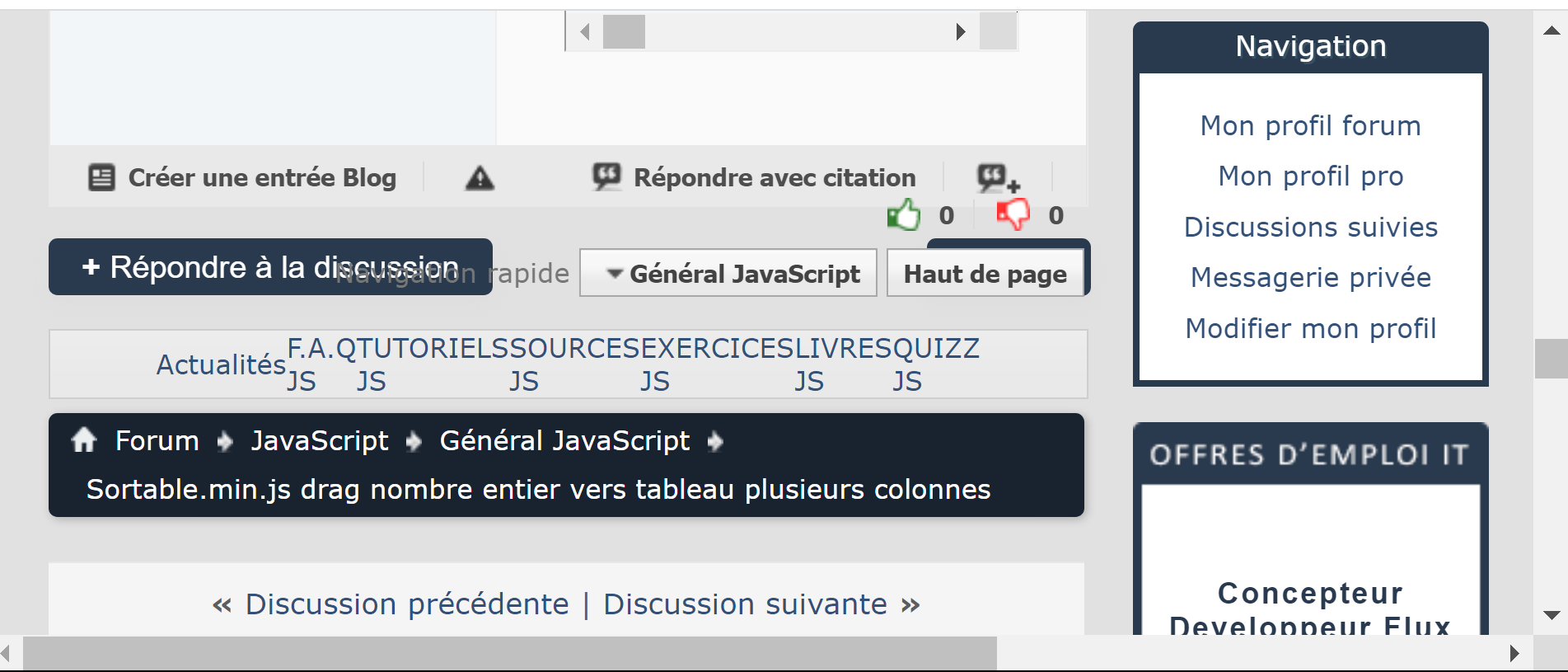Click the quote speech bubble icon

607,176
